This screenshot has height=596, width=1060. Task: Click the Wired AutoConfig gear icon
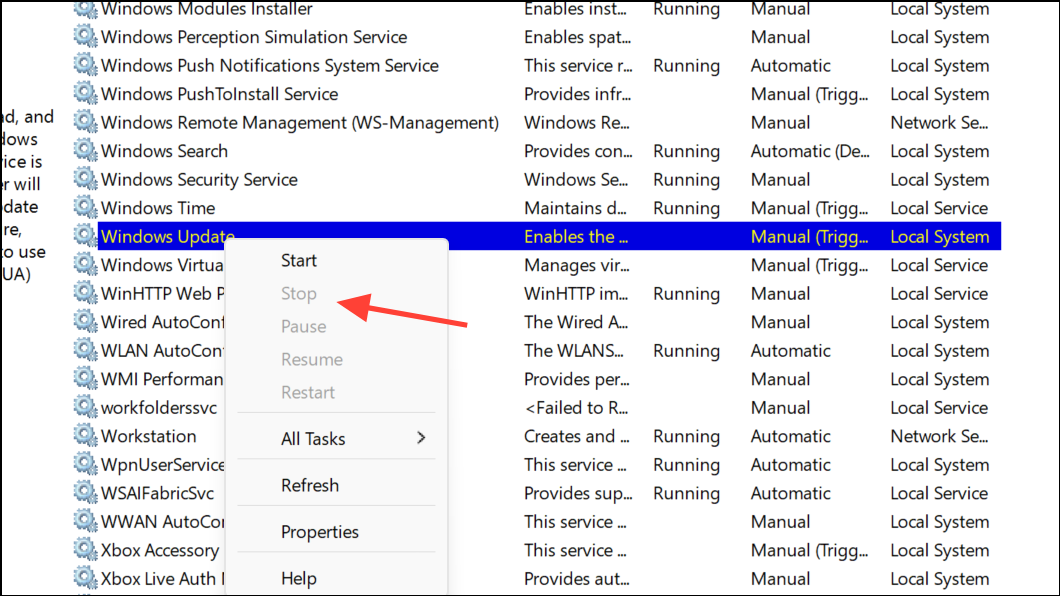(x=85, y=322)
